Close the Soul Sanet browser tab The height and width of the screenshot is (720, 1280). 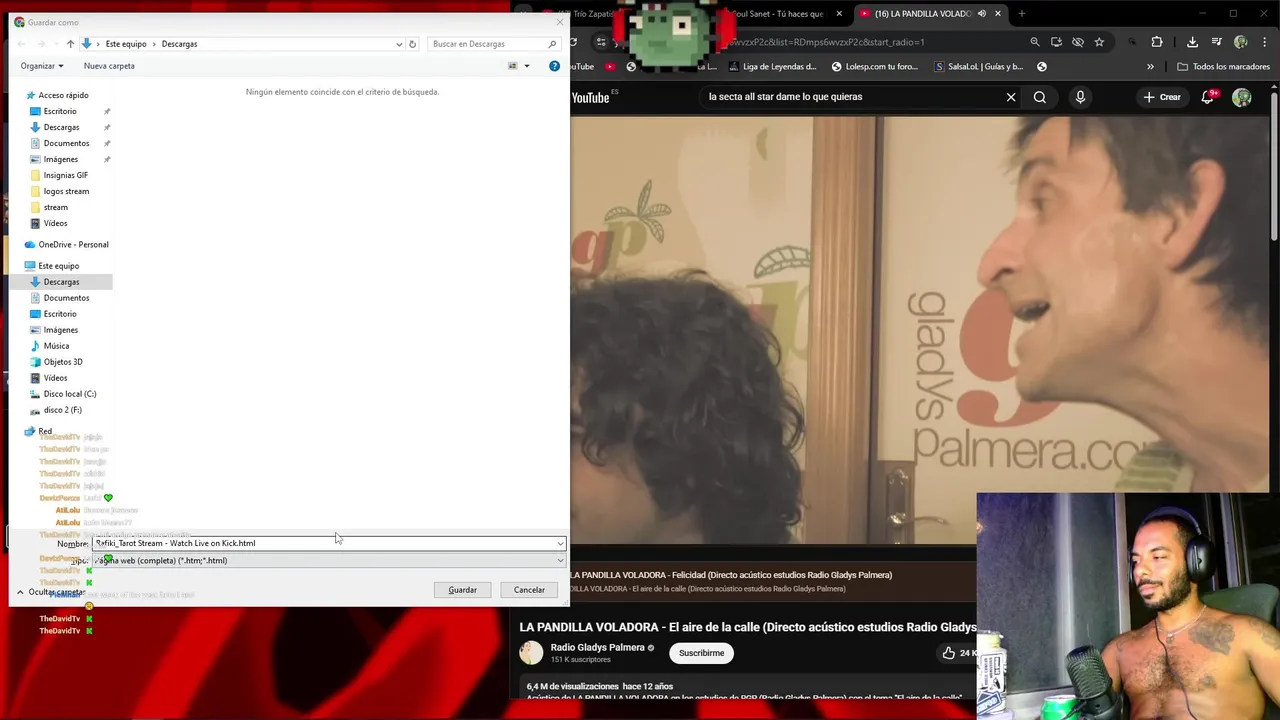(x=839, y=14)
